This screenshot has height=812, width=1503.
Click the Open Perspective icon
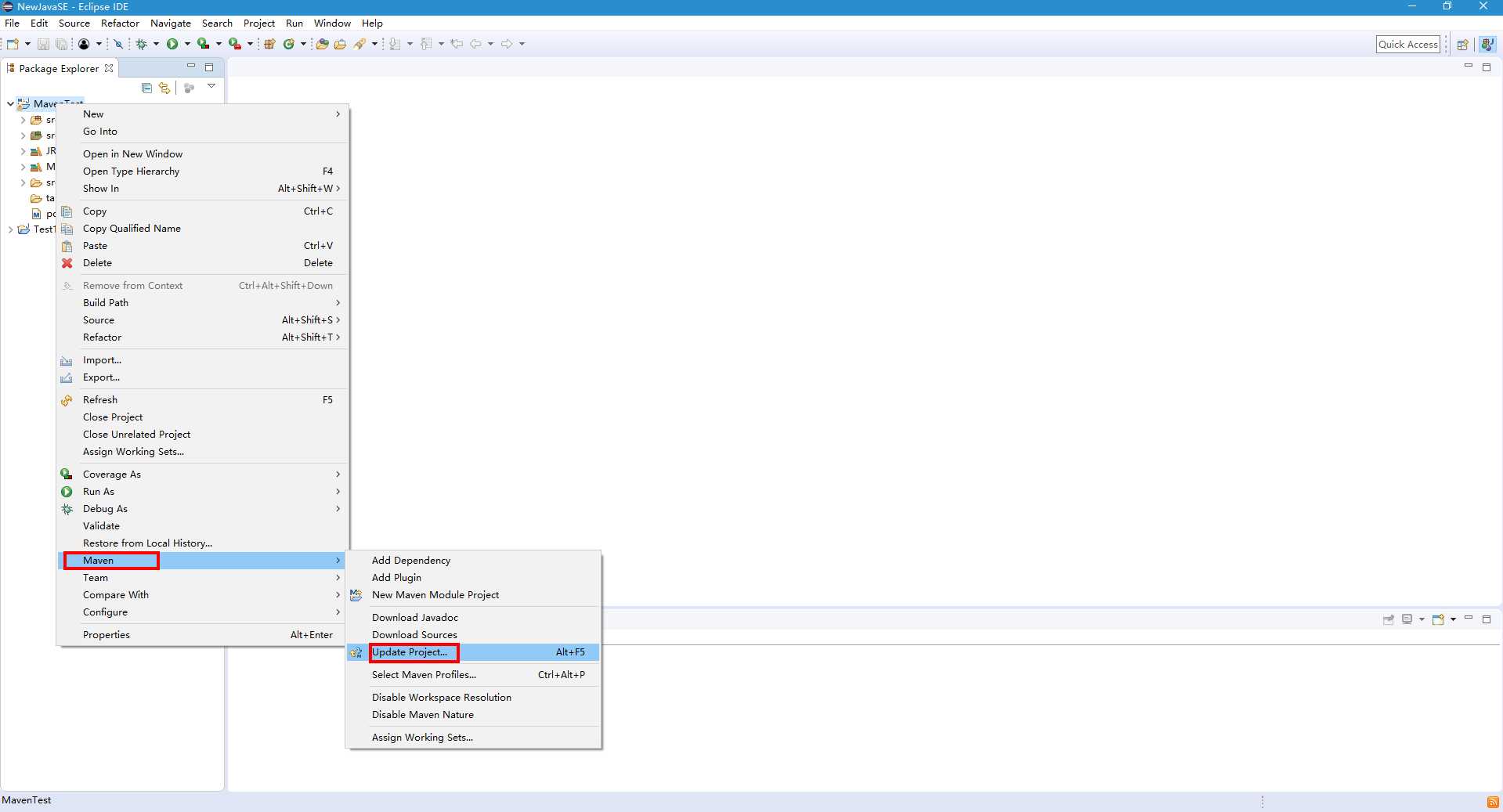1462,45
